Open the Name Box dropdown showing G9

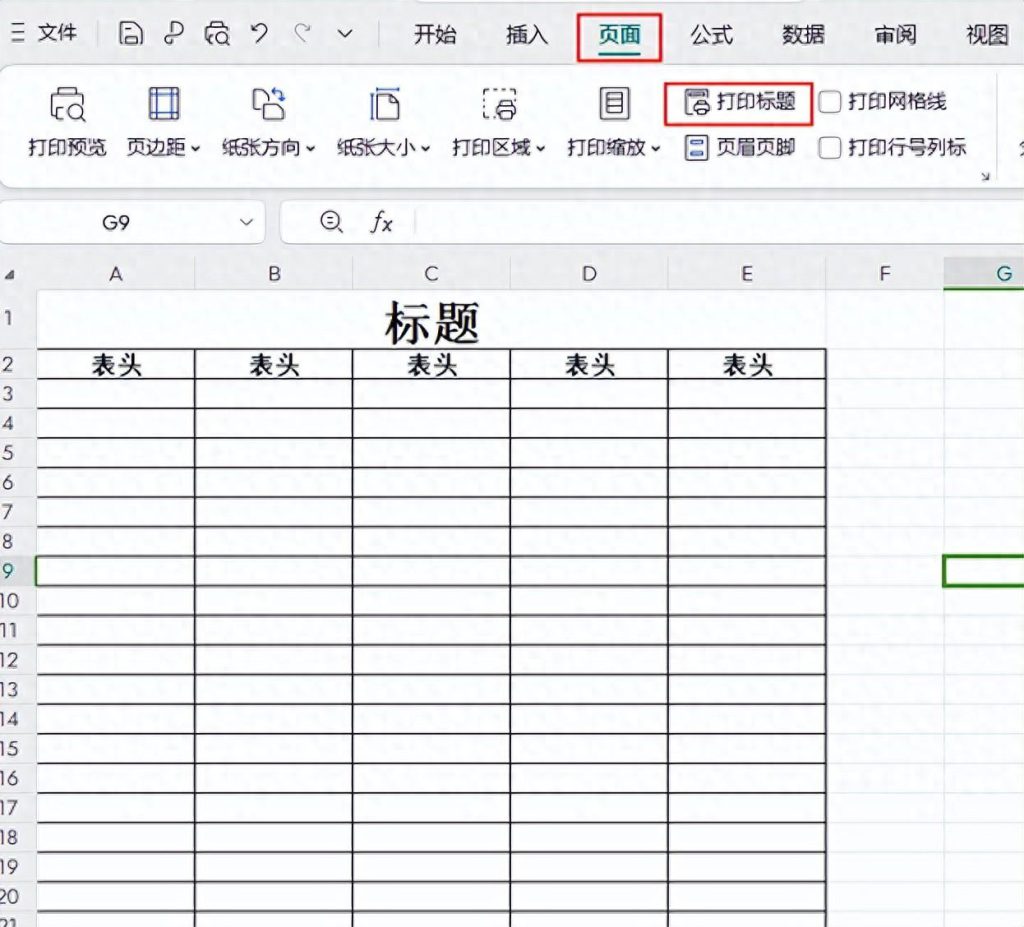[x=246, y=222]
